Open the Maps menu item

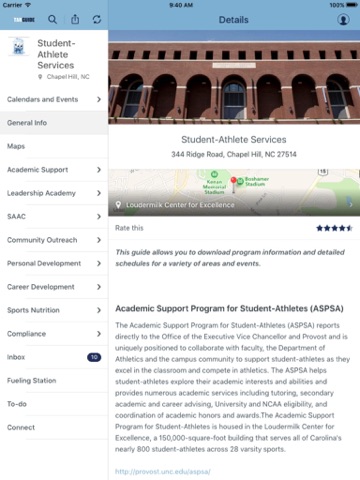click(54, 146)
